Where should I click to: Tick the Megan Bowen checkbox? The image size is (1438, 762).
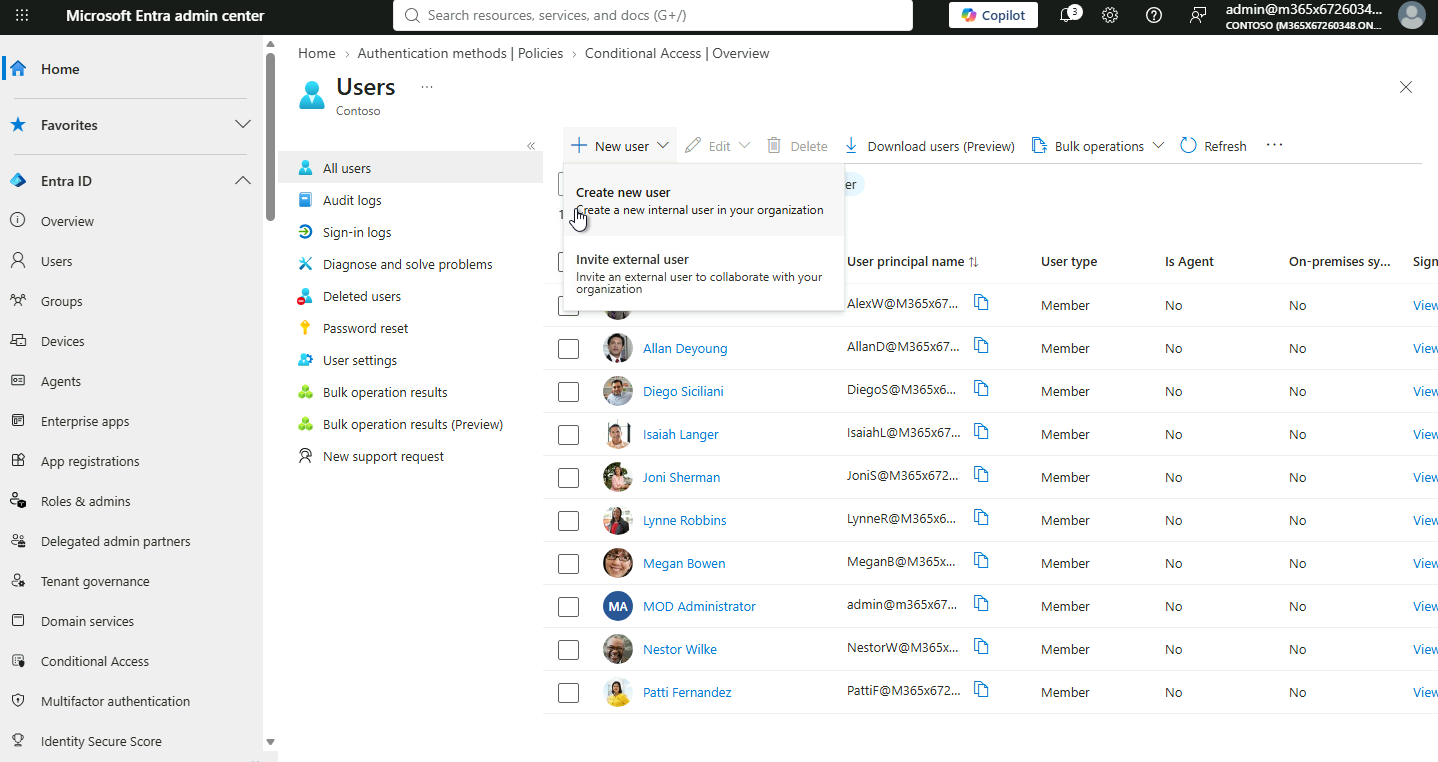click(x=568, y=564)
